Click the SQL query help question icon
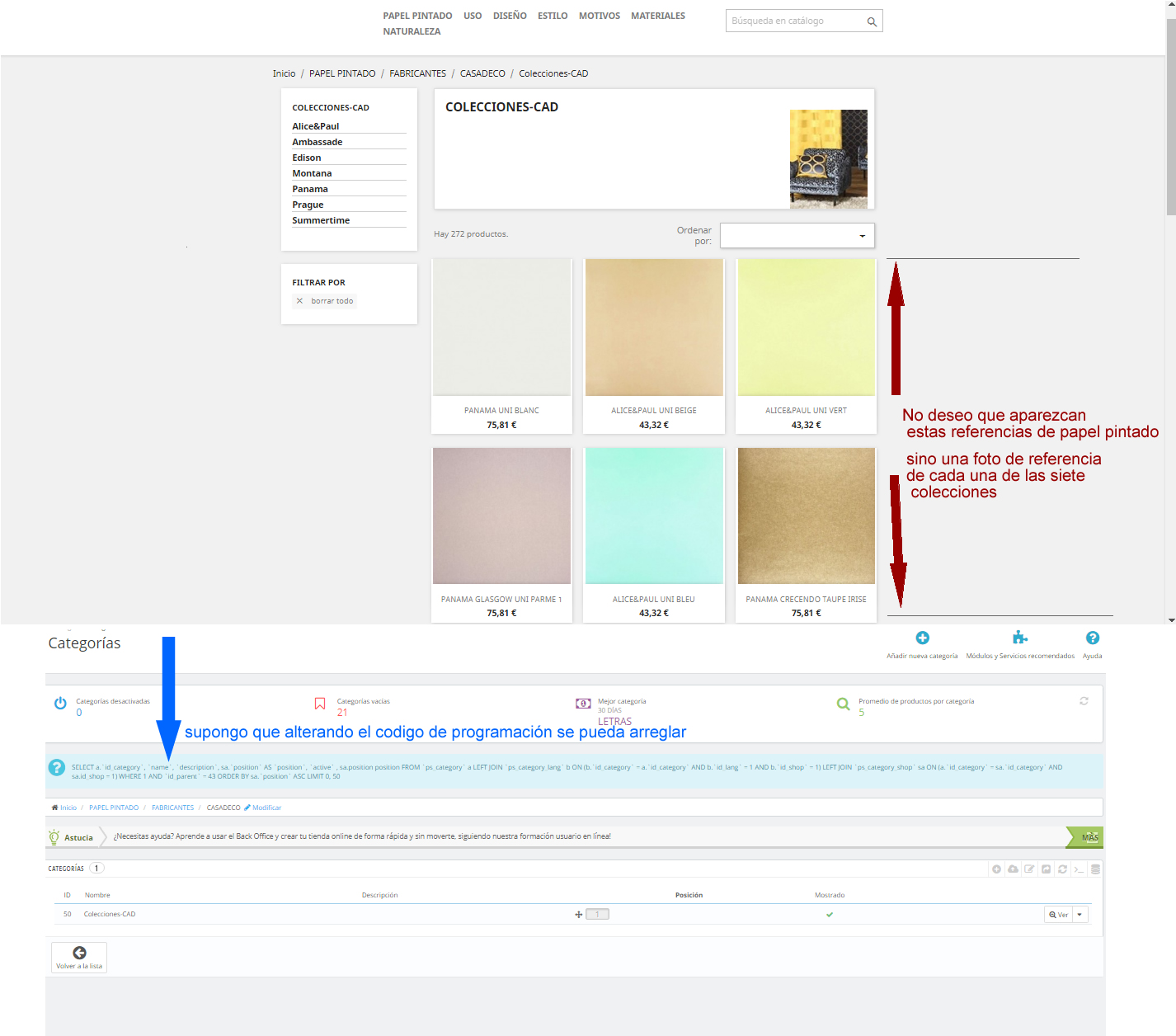This screenshot has width=1176, height=1036. click(57, 767)
